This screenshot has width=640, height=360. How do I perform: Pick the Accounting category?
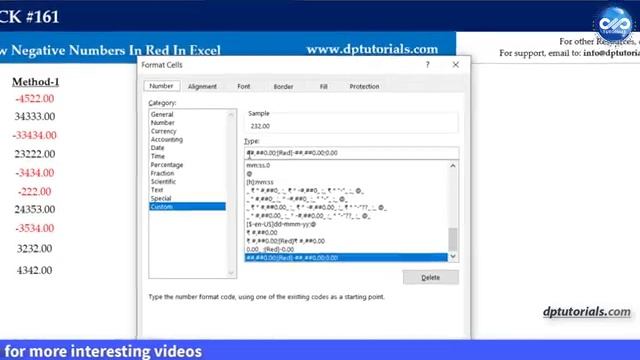[x=167, y=140]
